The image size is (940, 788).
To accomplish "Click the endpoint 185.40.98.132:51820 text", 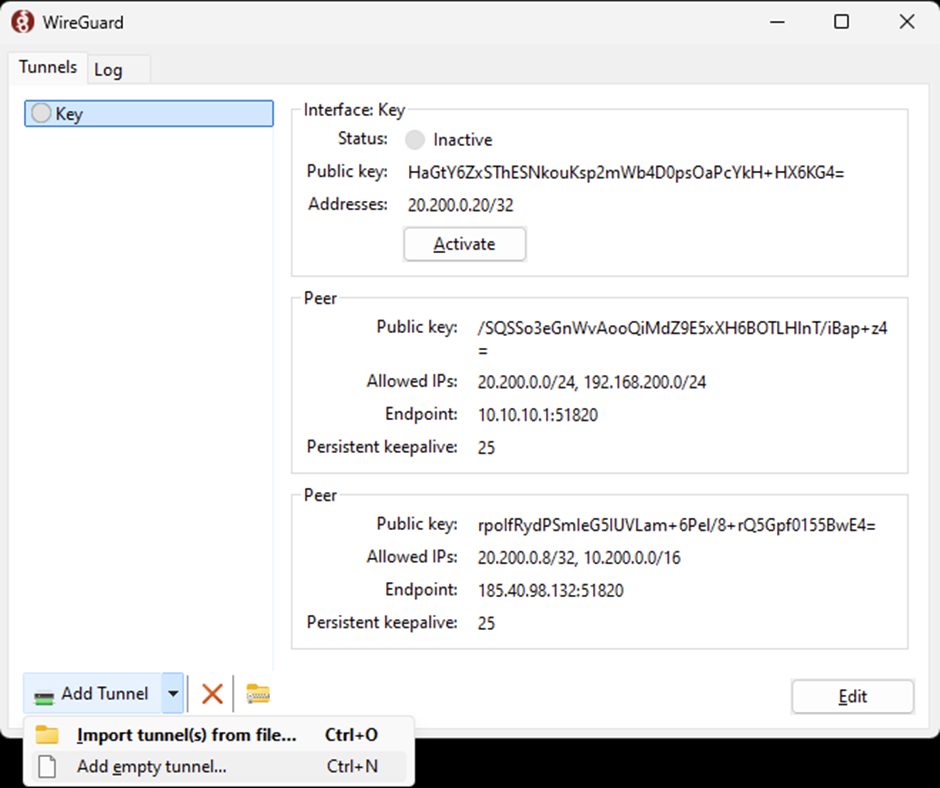I will pyautogui.click(x=550, y=590).
